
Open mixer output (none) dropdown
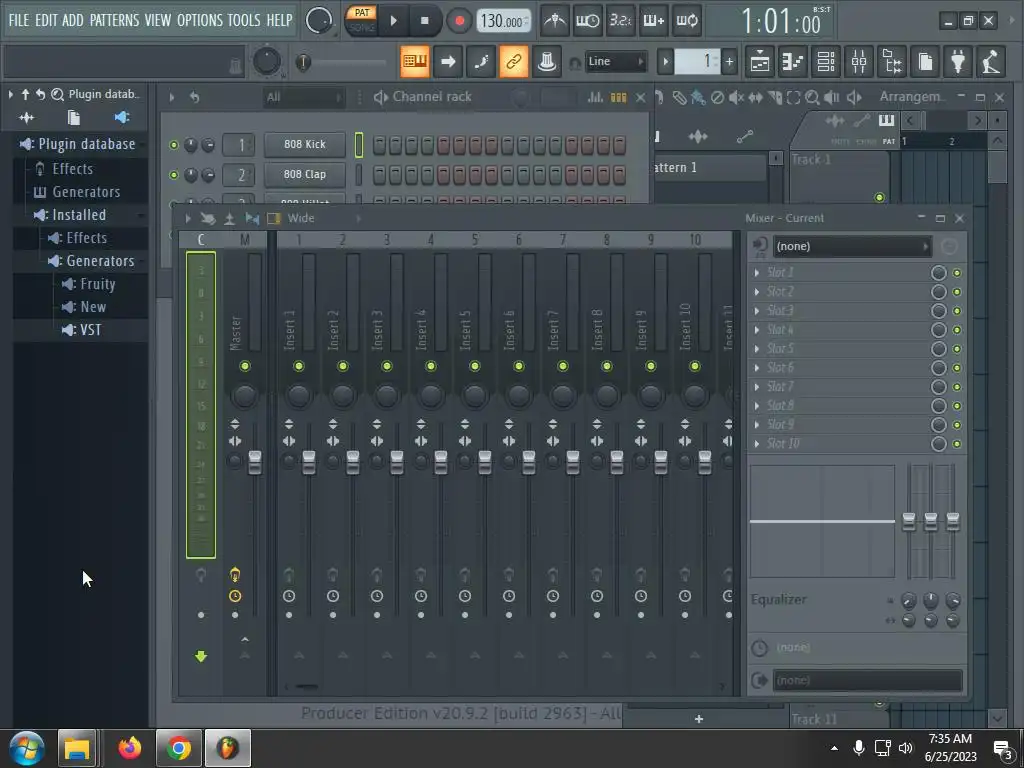tap(867, 680)
